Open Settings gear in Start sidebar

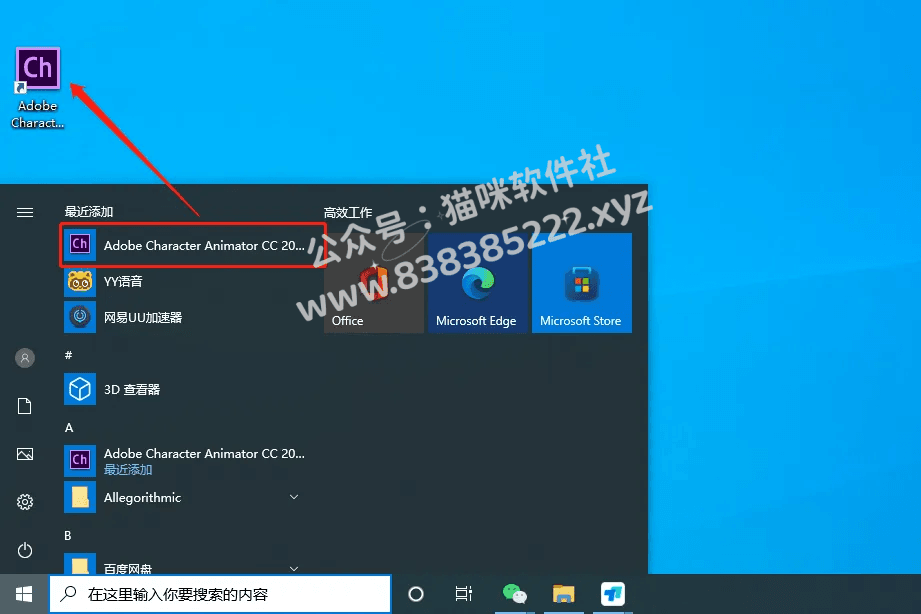coord(25,502)
